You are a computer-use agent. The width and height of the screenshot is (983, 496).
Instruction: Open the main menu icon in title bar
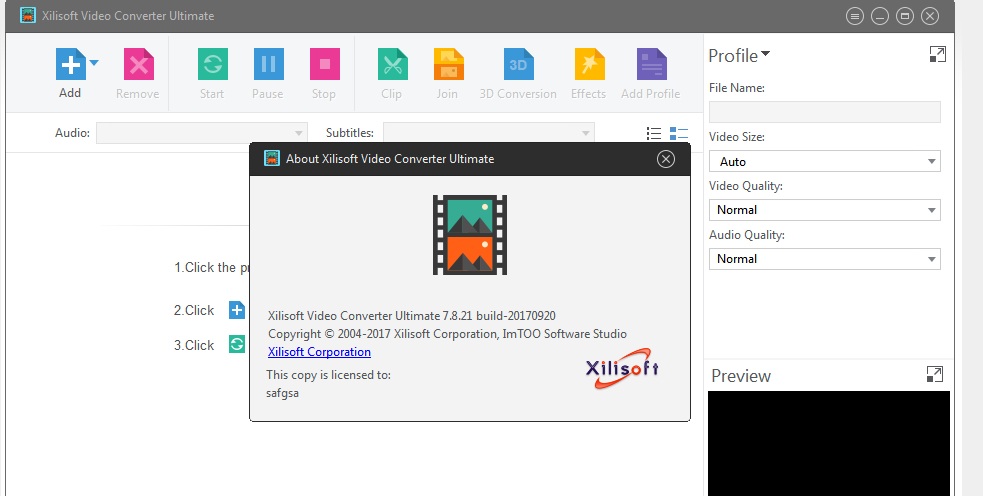(854, 16)
